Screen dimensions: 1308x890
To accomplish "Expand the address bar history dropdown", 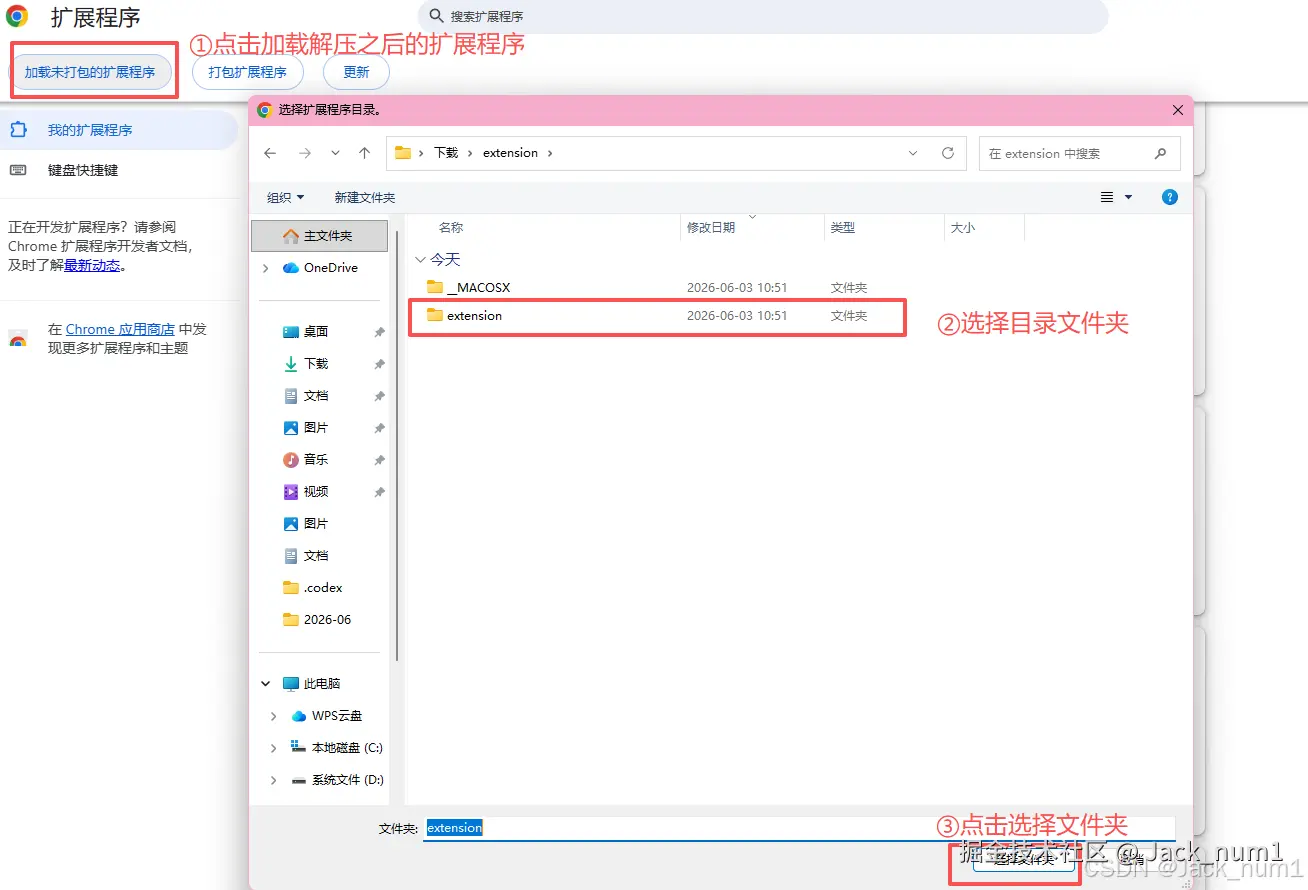I will point(913,153).
